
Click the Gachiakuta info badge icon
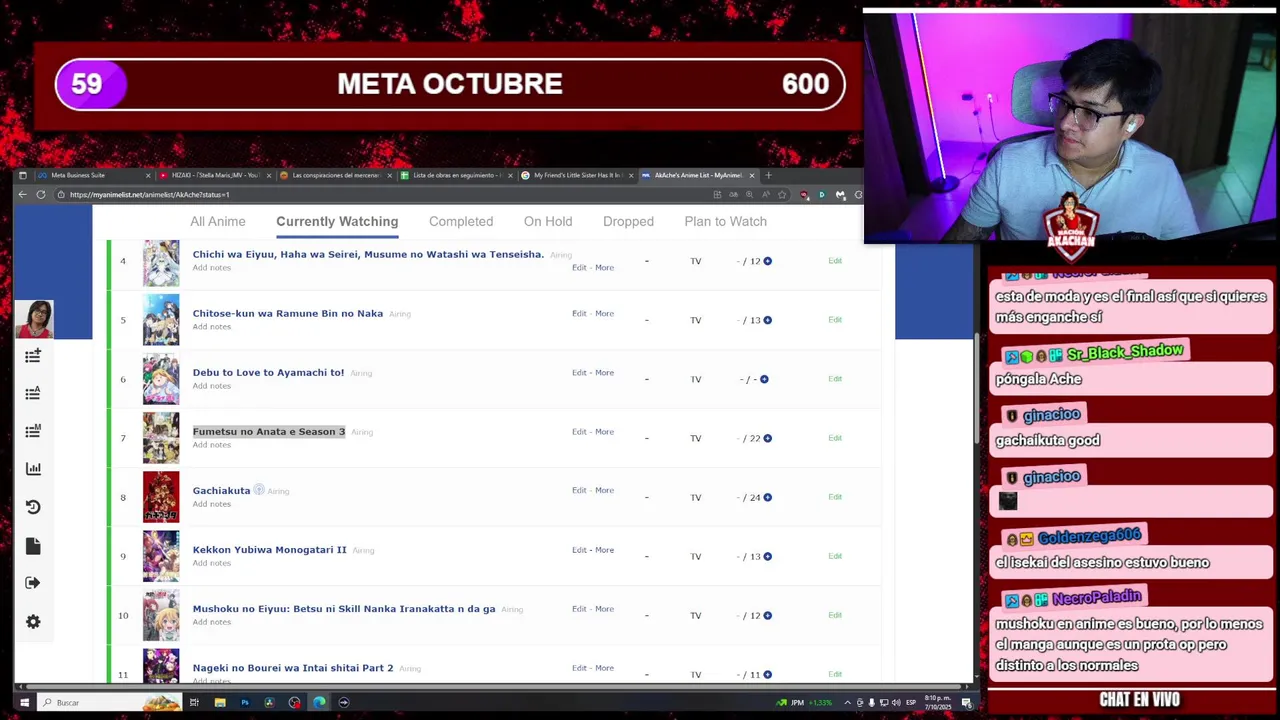[259, 490]
